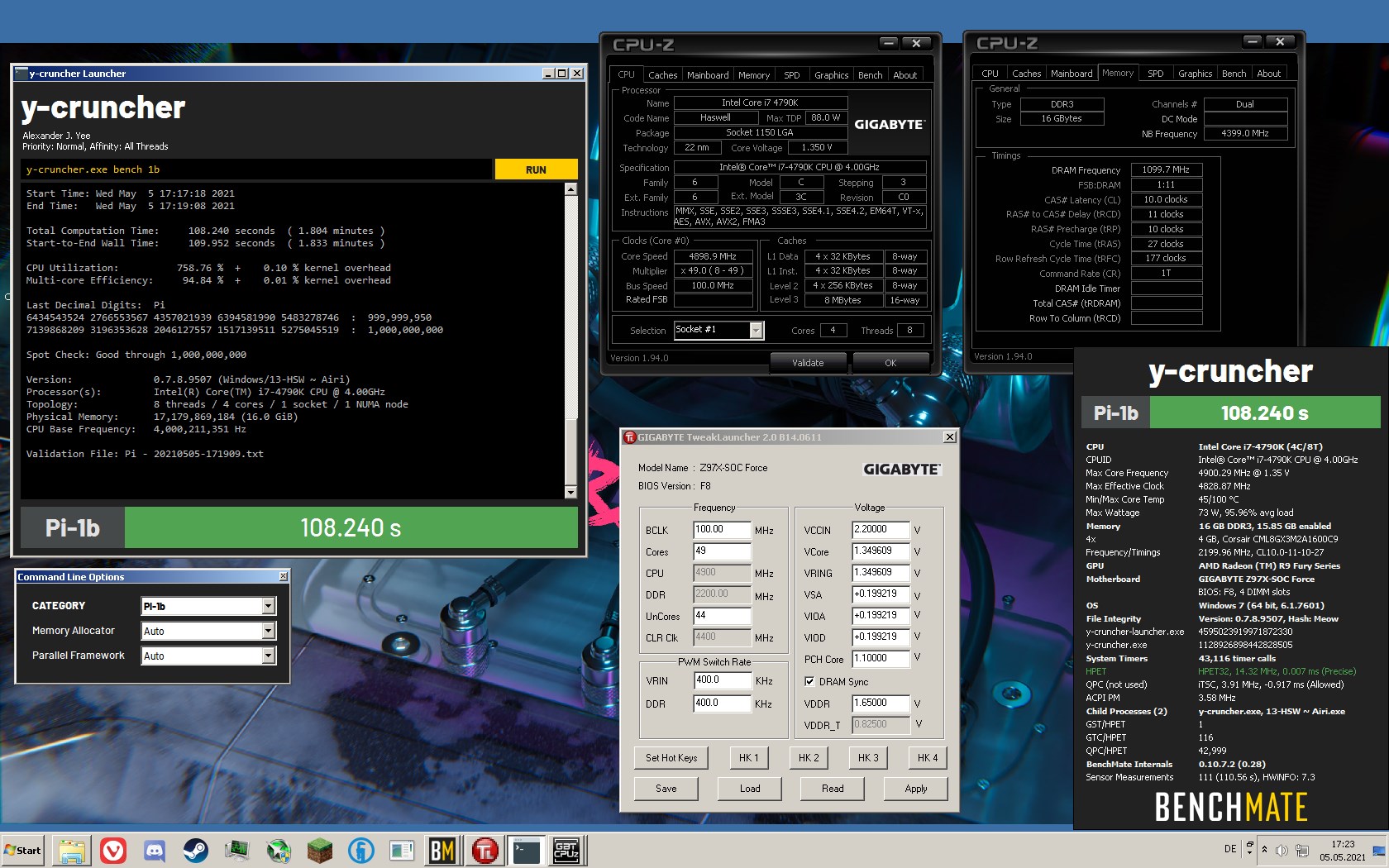Click the Start button

(x=23, y=851)
